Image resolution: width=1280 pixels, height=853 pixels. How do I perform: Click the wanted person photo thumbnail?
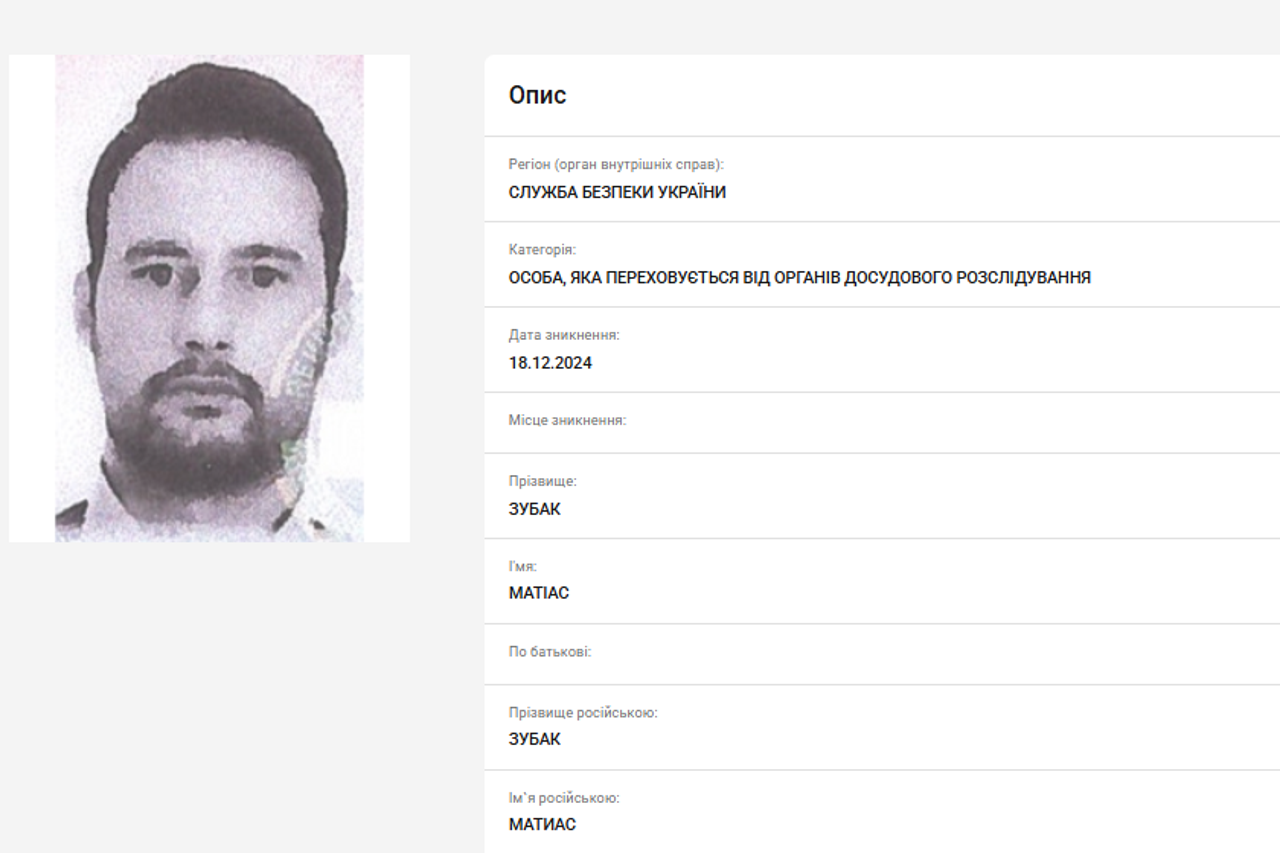209,298
